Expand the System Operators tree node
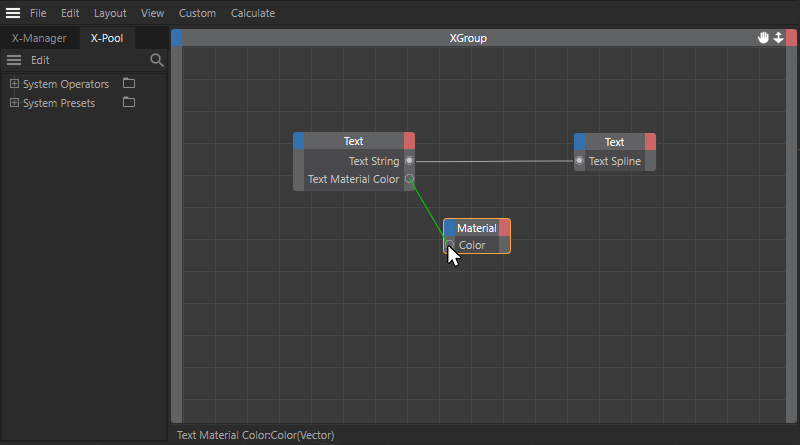The width and height of the screenshot is (800, 445). pyautogui.click(x=14, y=84)
